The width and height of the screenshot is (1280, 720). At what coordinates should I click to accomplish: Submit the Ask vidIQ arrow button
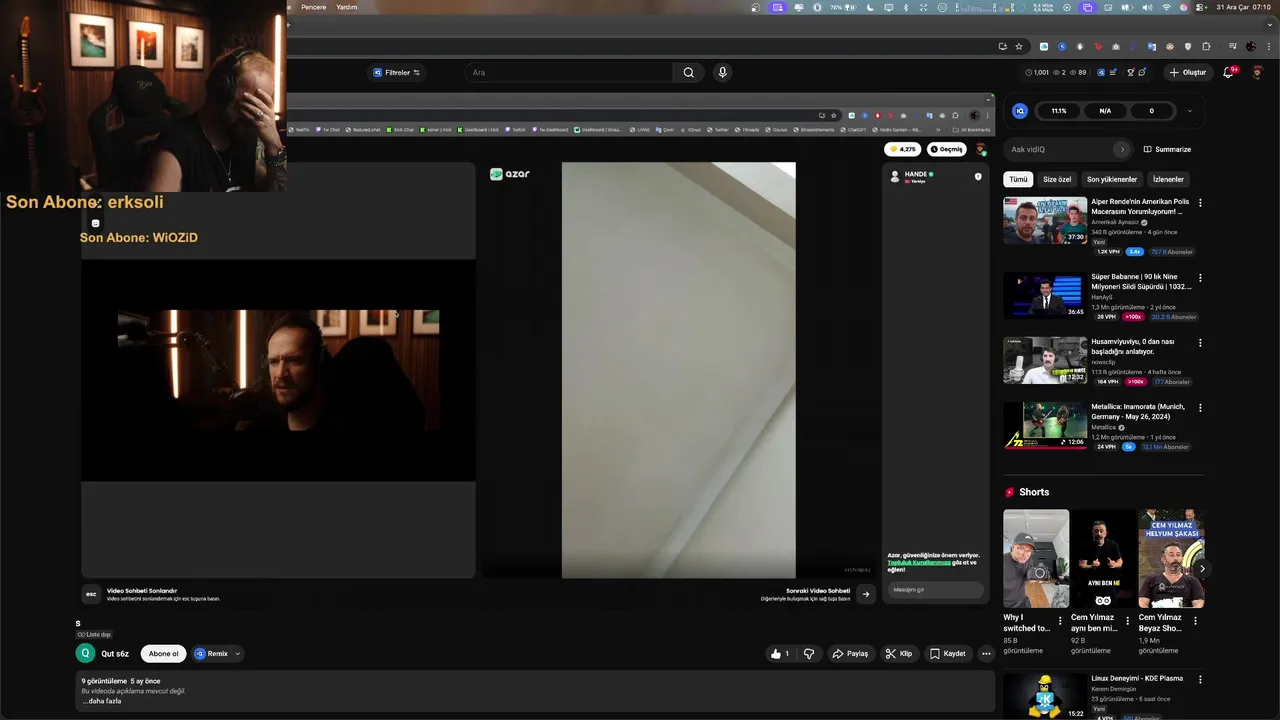point(1122,149)
